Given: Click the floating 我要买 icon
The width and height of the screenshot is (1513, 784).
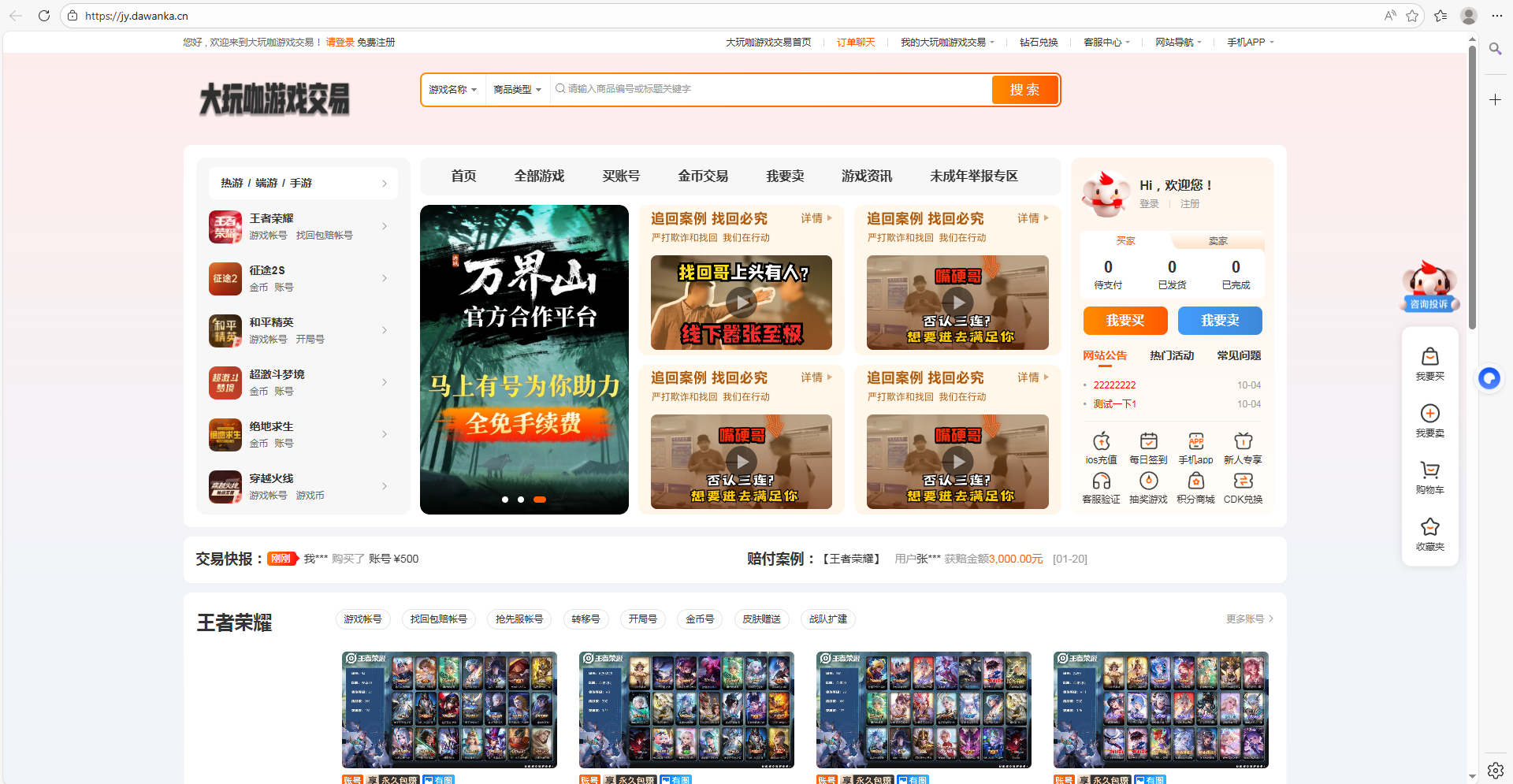Looking at the screenshot, I should (1429, 364).
